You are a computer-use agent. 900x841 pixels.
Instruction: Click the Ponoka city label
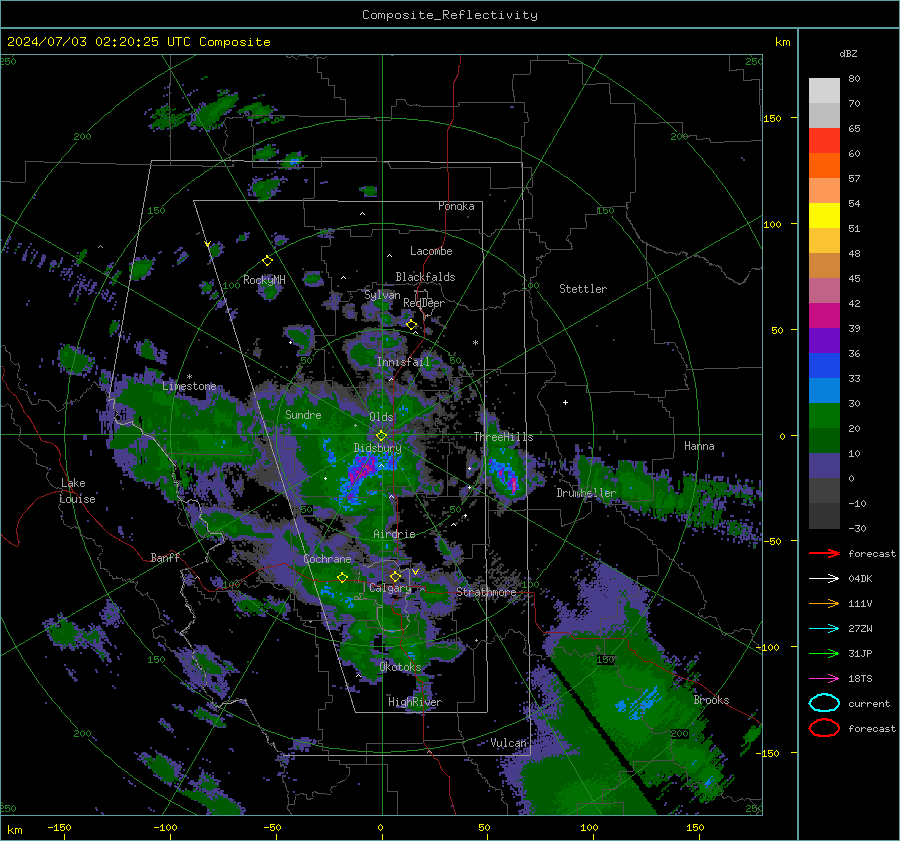(456, 206)
